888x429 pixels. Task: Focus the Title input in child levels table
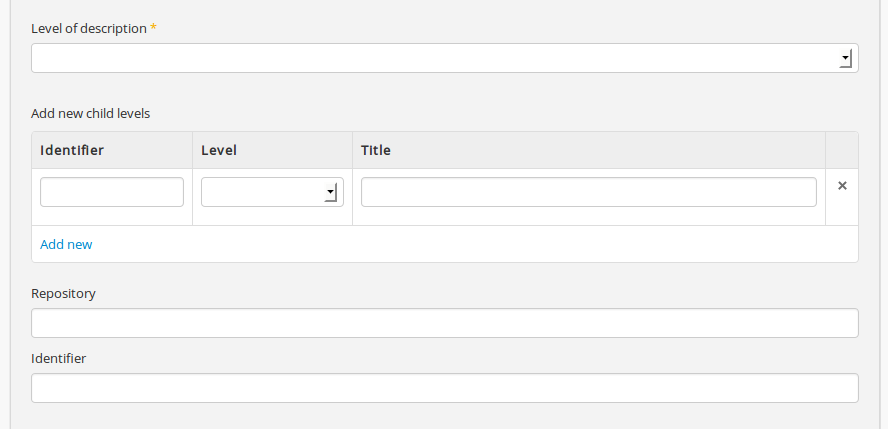tap(588, 192)
